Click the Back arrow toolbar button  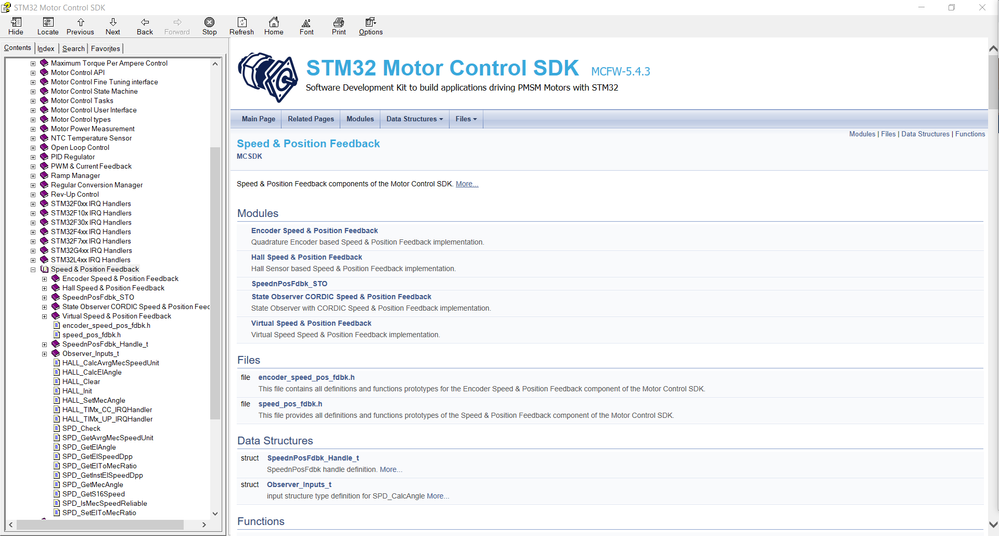(145, 26)
